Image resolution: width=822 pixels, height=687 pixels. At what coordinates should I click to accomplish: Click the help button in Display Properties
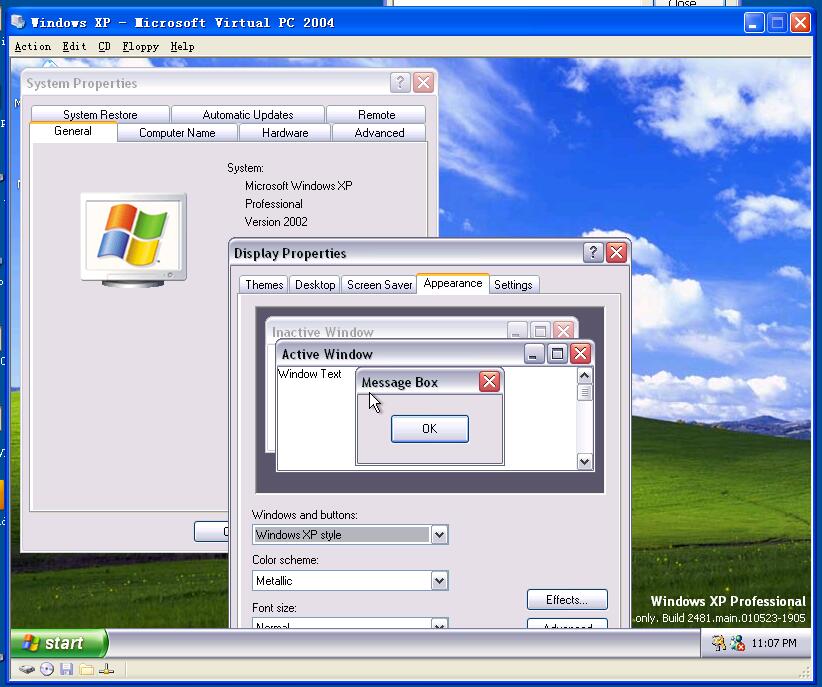click(593, 252)
